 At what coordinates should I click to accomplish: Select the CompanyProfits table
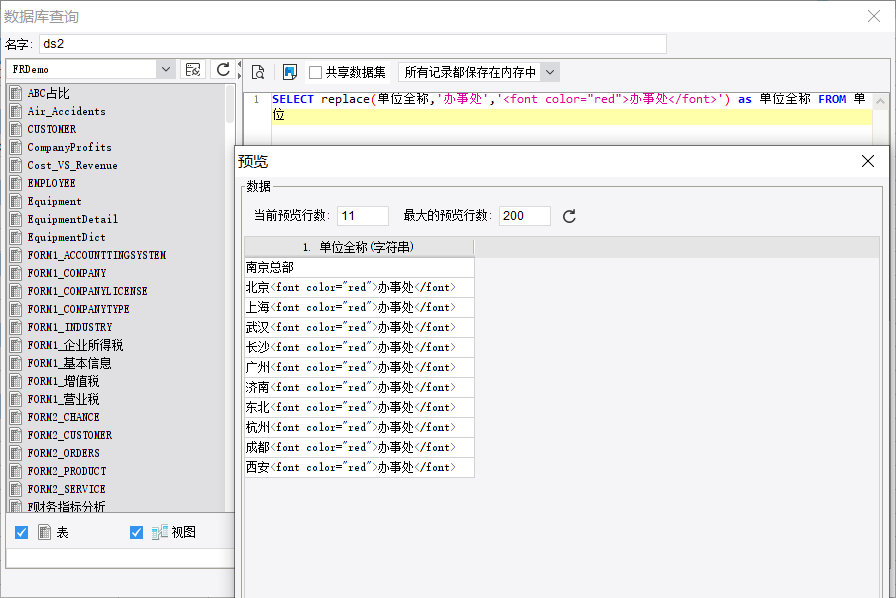click(117, 147)
